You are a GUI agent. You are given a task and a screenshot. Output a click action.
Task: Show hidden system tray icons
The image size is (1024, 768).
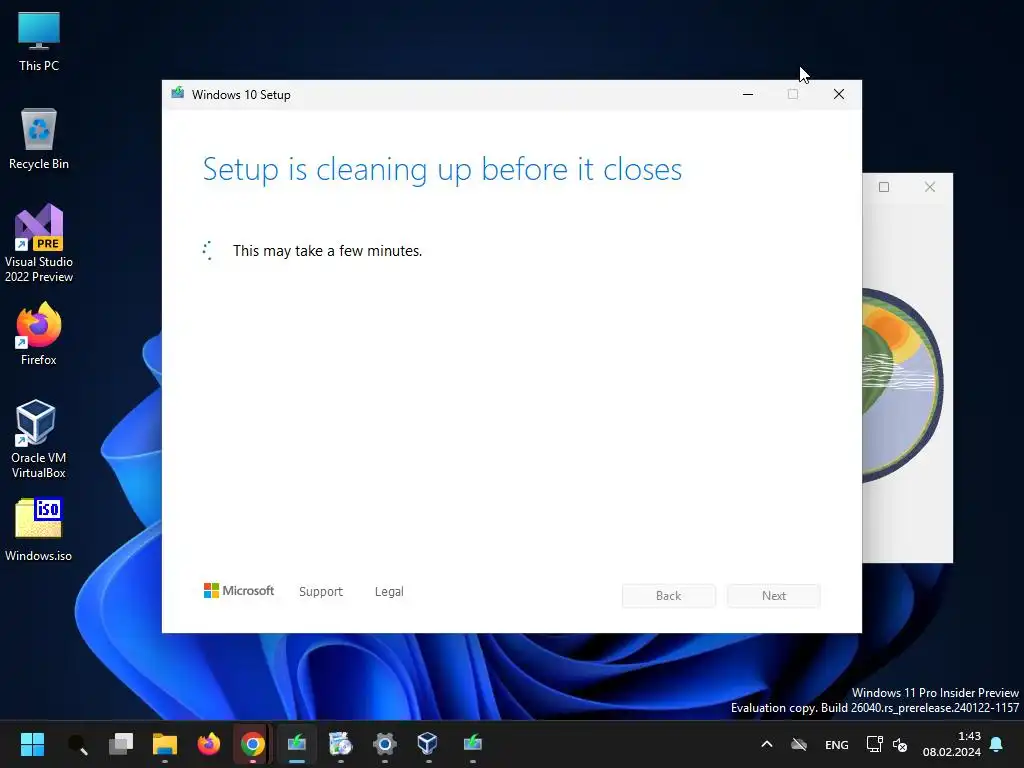(767, 744)
